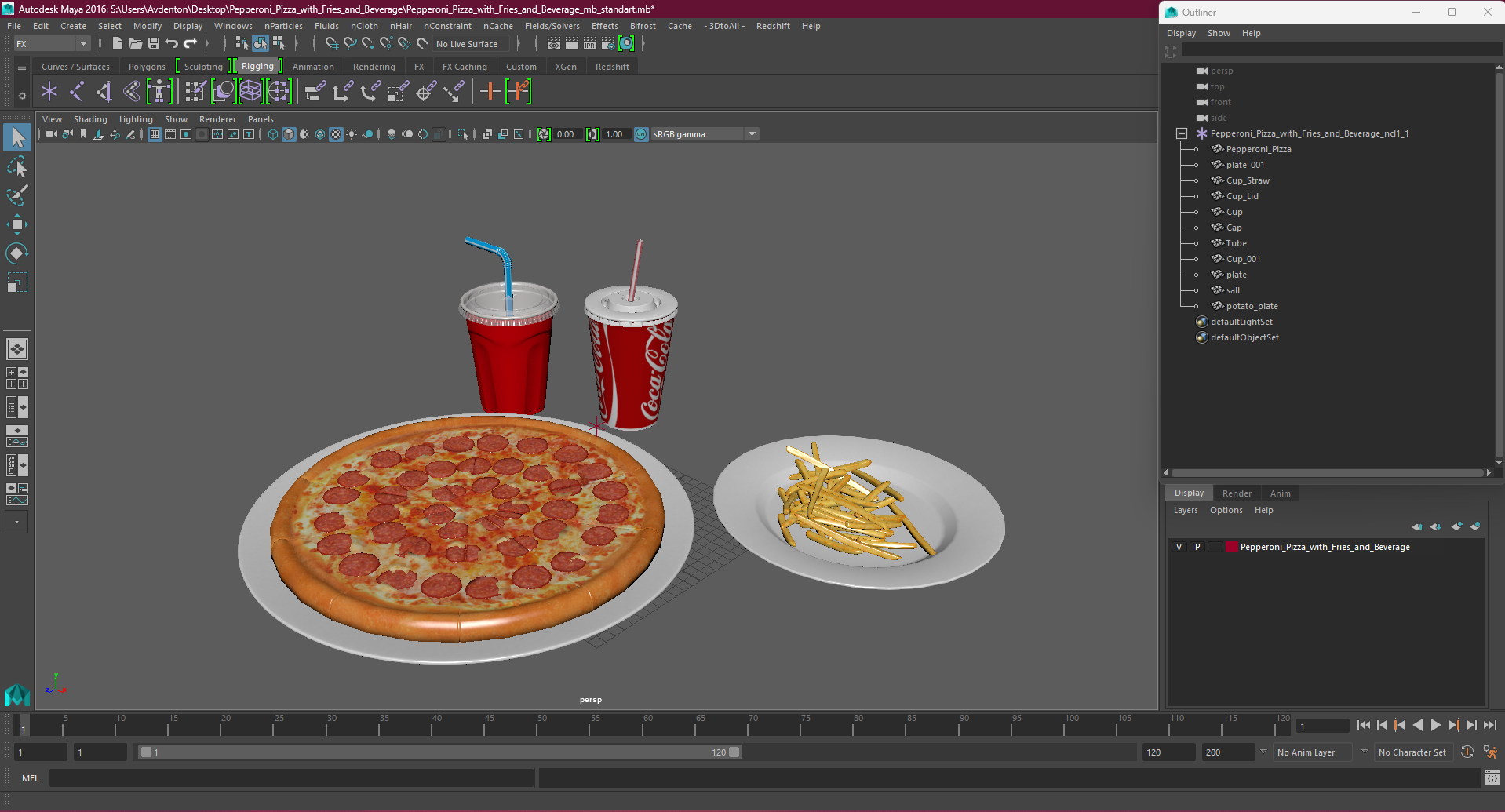Switch to the Render layer tab

1237,493
